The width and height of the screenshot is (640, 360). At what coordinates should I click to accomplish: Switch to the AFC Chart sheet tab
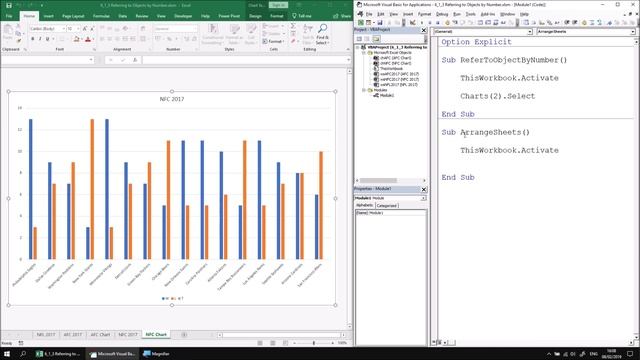click(100, 335)
